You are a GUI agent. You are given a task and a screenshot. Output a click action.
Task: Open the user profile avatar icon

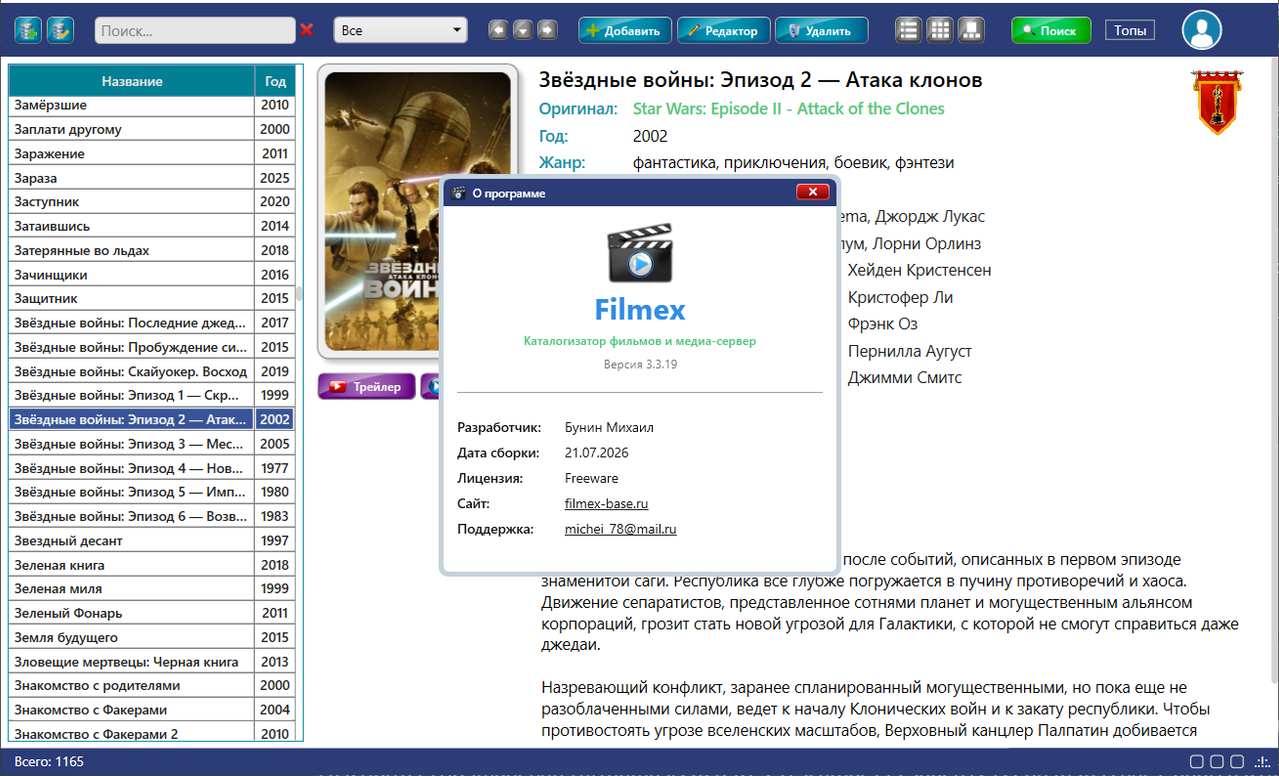coord(1201,30)
